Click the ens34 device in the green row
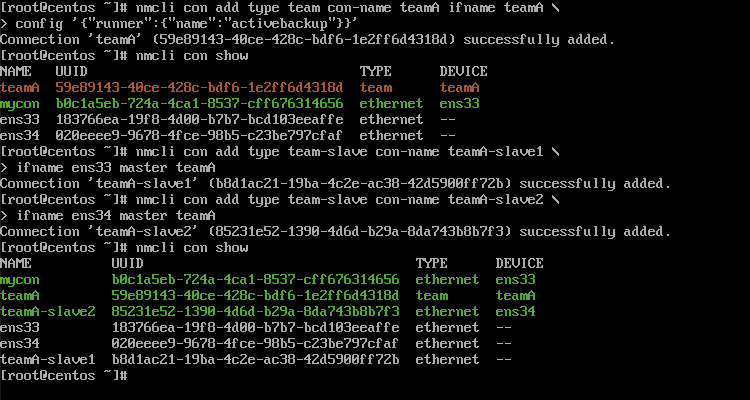 point(515,311)
